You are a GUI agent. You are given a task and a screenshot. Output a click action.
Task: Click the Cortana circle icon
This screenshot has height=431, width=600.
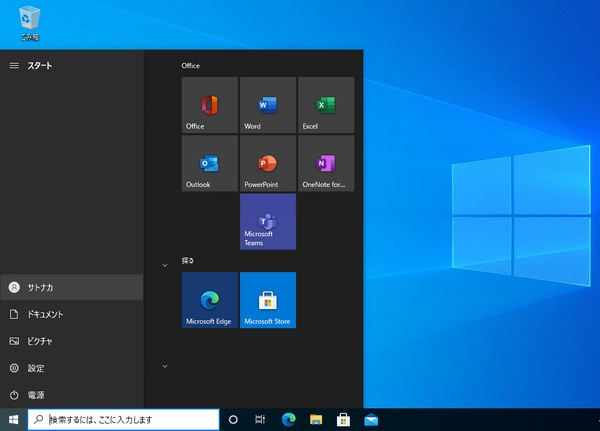coord(233,420)
